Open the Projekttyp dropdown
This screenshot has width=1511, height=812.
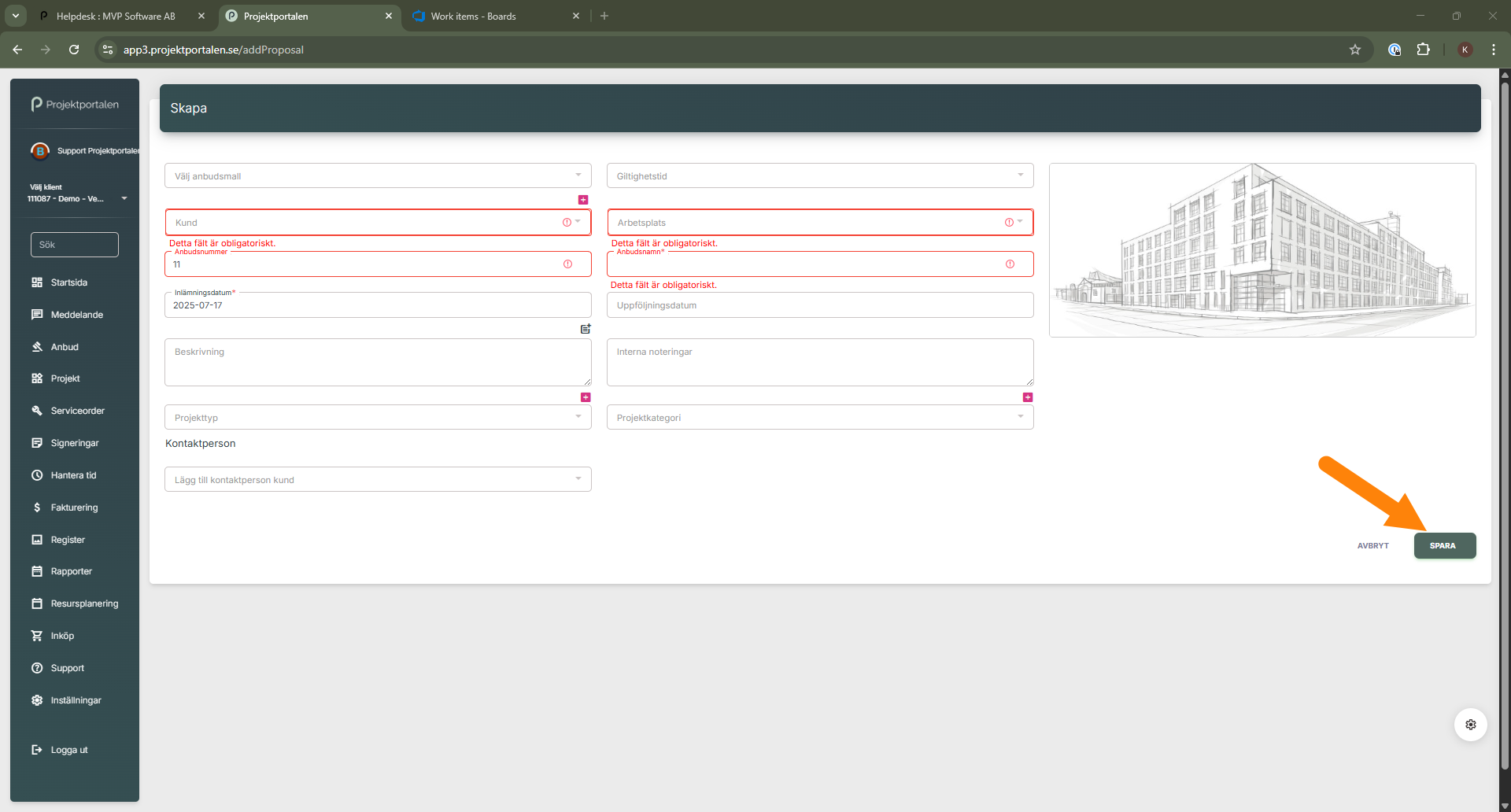point(378,417)
